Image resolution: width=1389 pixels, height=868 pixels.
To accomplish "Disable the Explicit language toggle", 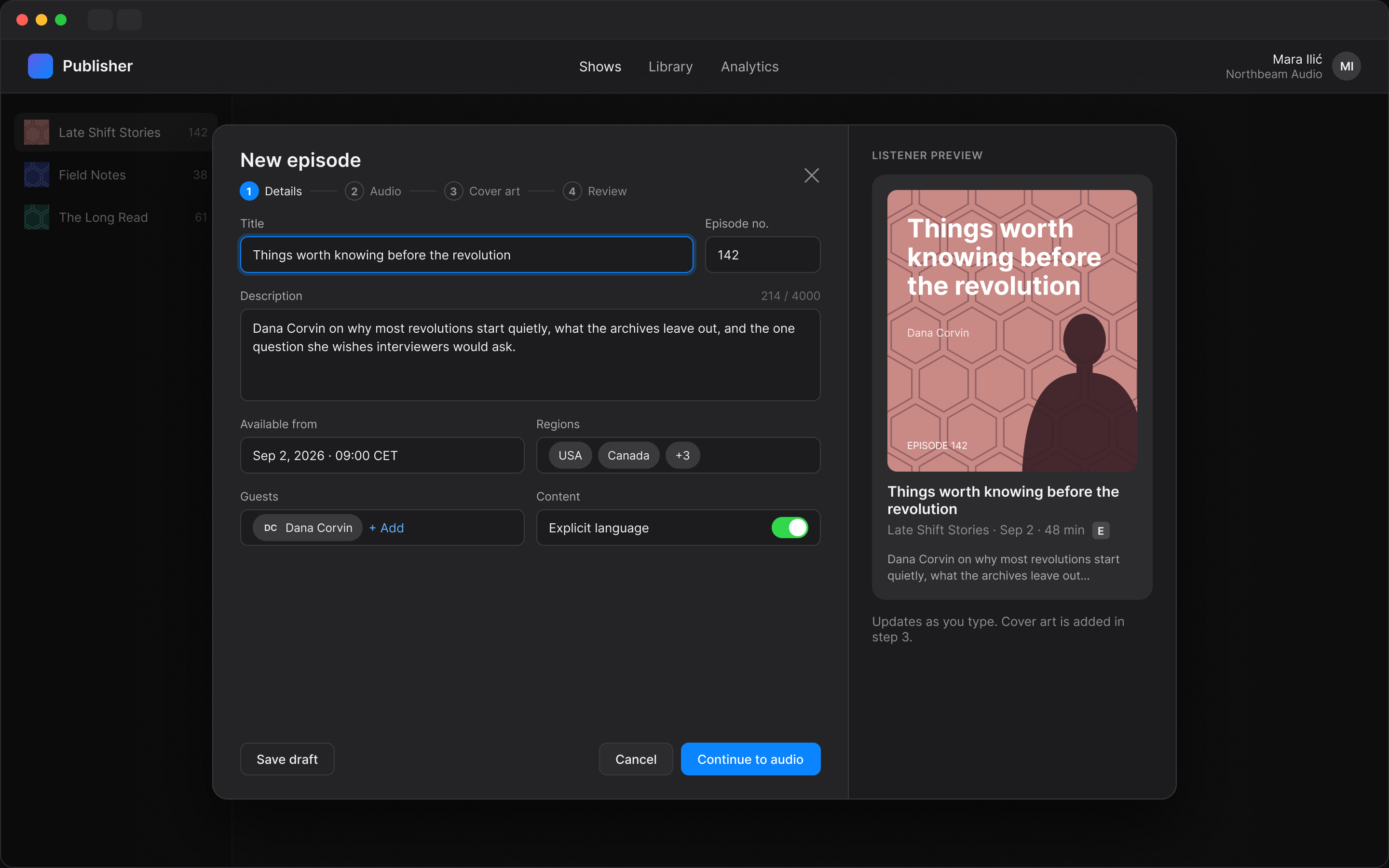I will 790,528.
